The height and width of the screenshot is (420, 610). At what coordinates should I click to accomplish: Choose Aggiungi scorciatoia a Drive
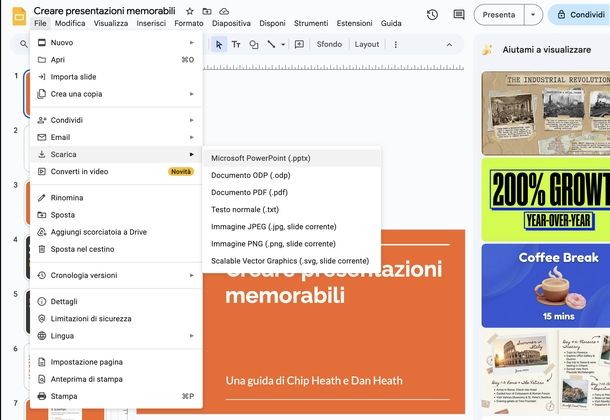[116, 232]
